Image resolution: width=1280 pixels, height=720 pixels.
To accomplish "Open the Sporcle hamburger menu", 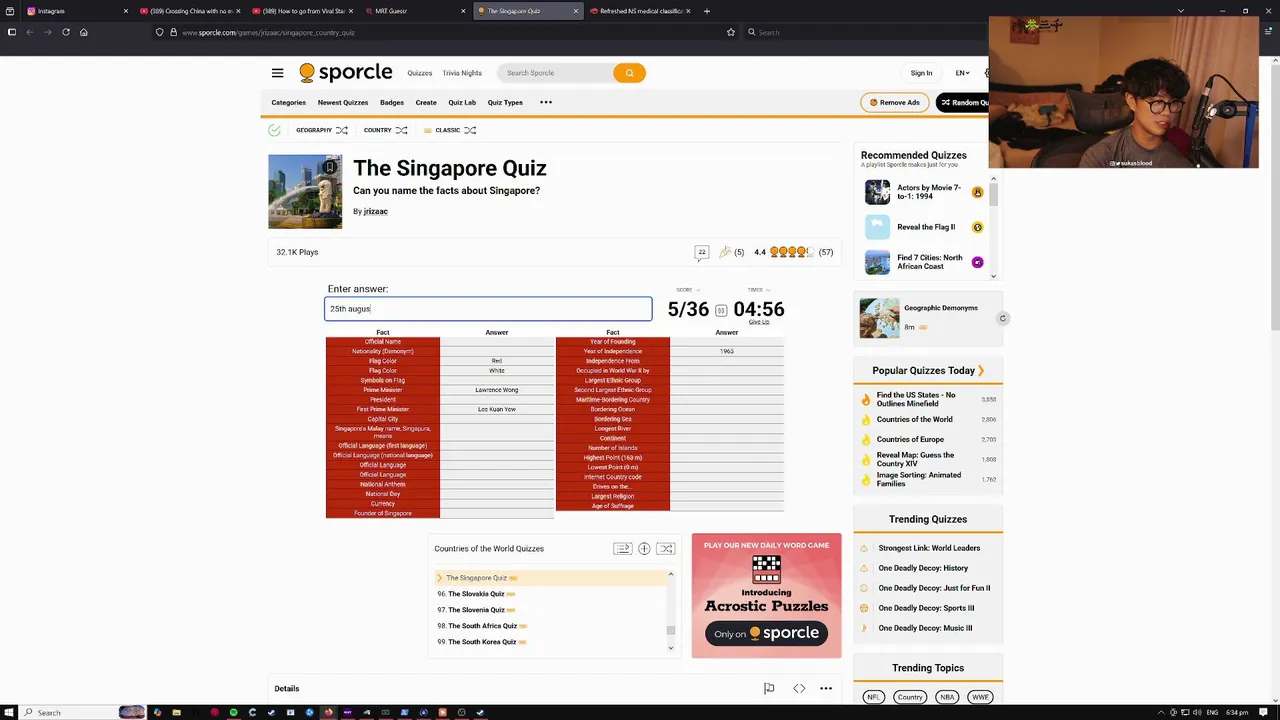I will 277,73.
